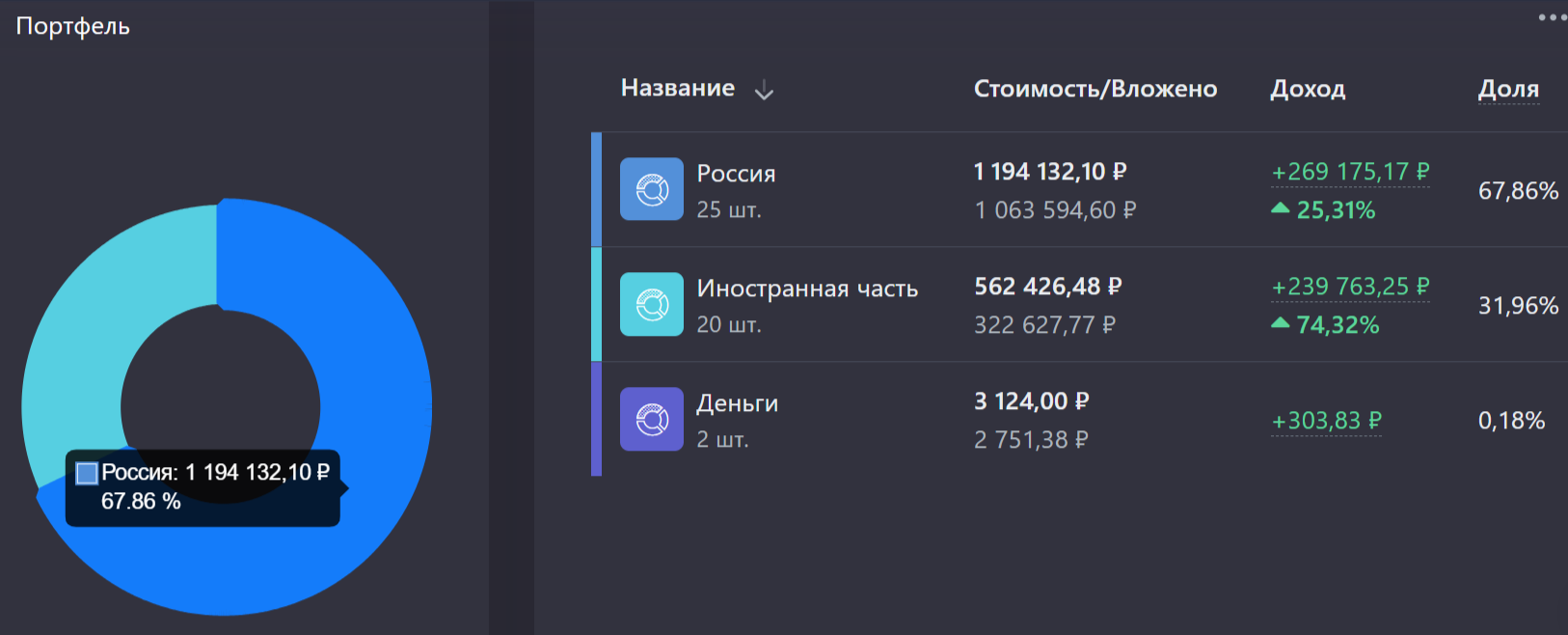
Task: Click the +269 175,17 ₽ income value
Action: point(1350,172)
